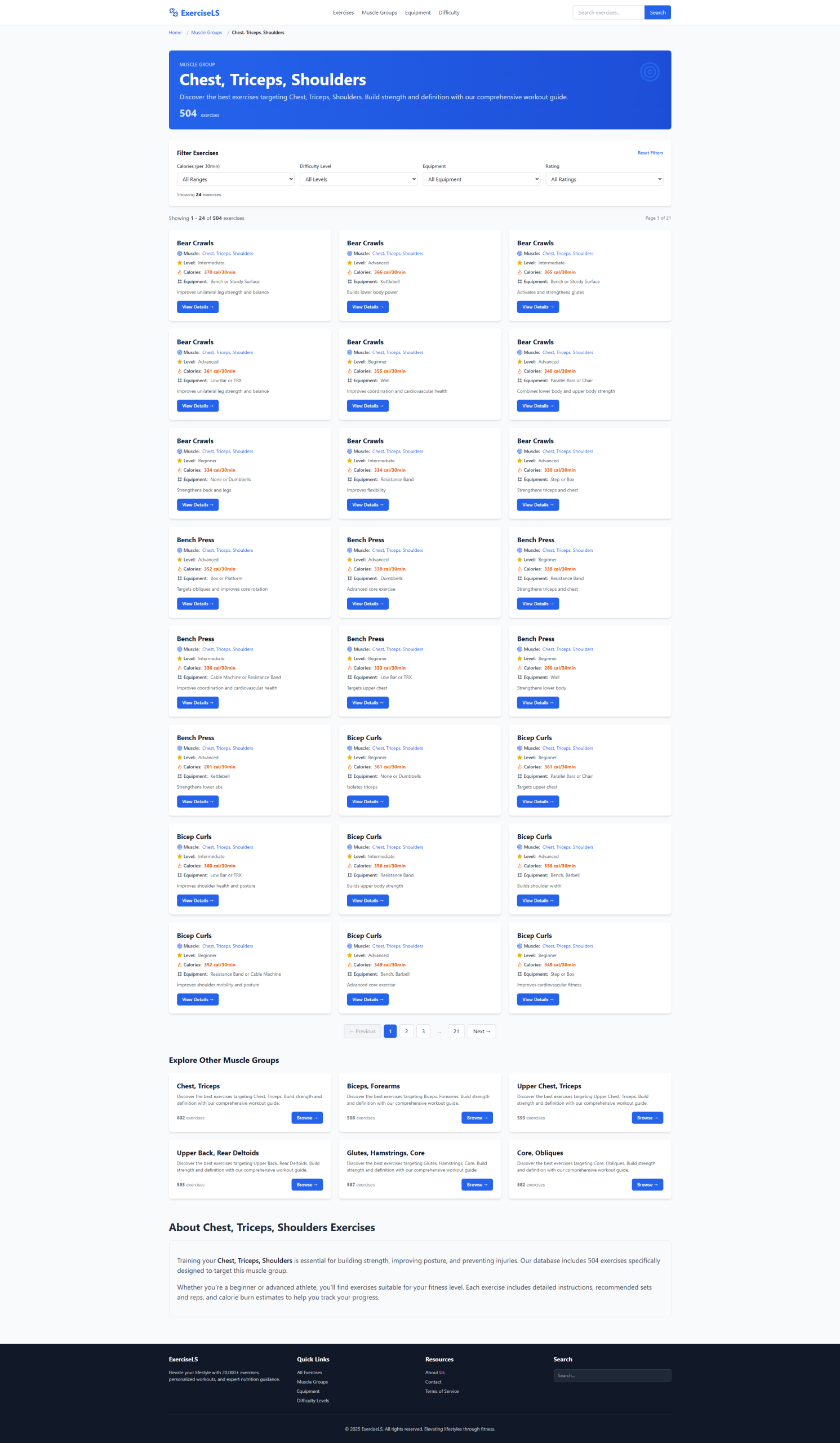840x1443 pixels.
Task: Open Muscle Groups in top navigation
Action: [x=379, y=12]
